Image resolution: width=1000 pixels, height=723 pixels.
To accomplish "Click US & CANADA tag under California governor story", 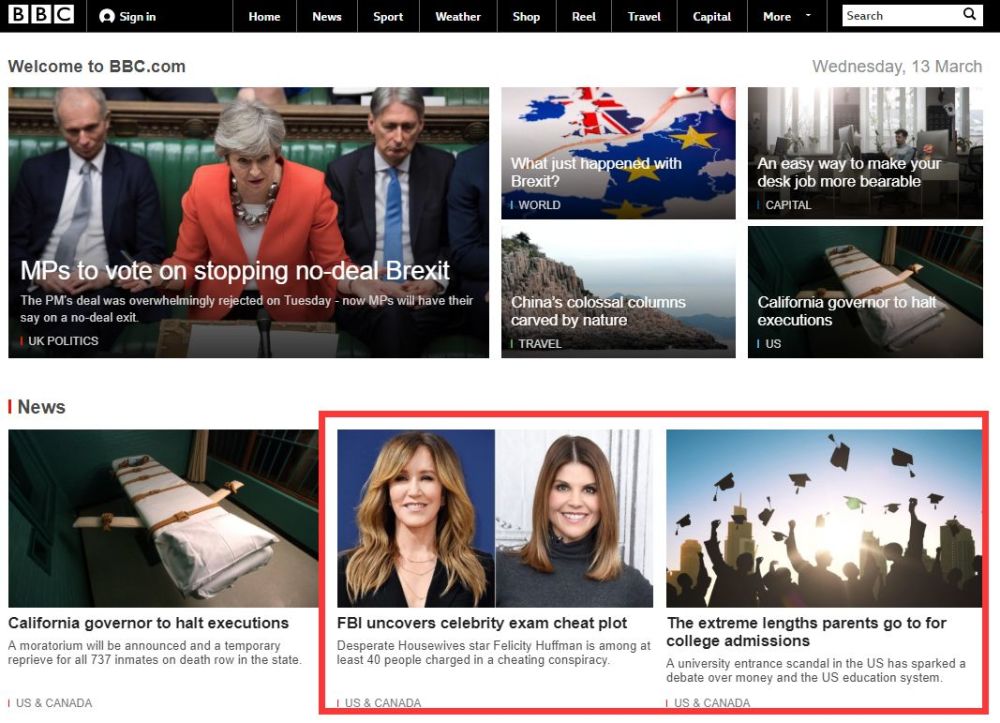I will 54,703.
